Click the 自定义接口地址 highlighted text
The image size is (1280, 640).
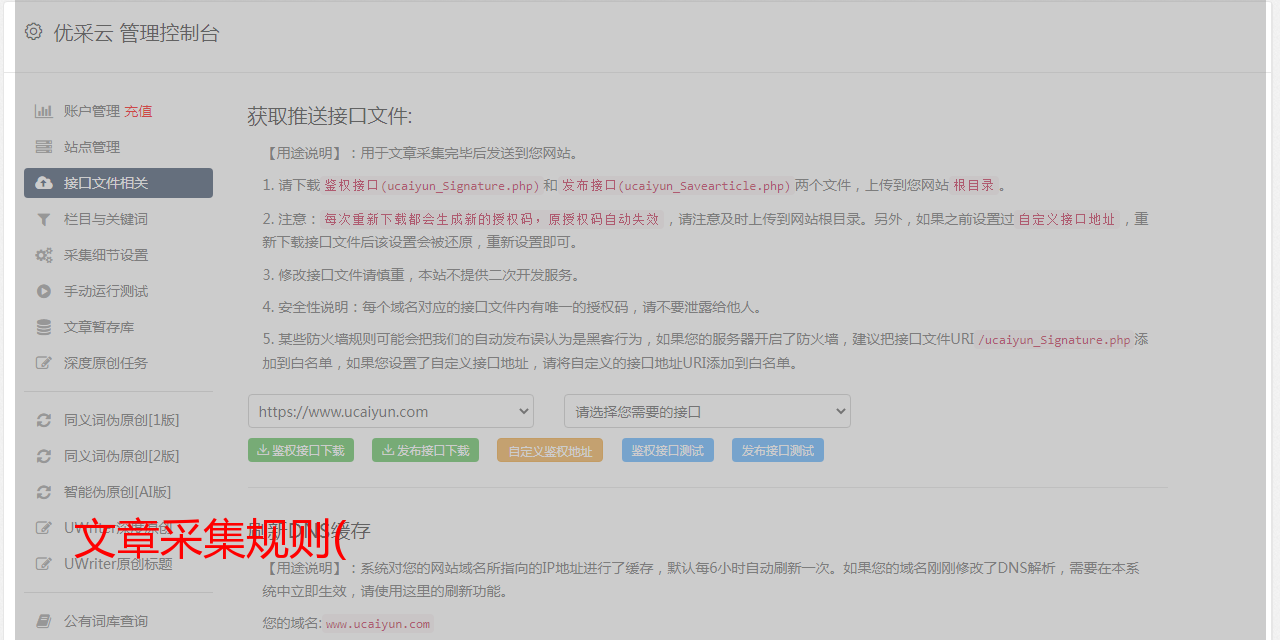pos(1067,219)
